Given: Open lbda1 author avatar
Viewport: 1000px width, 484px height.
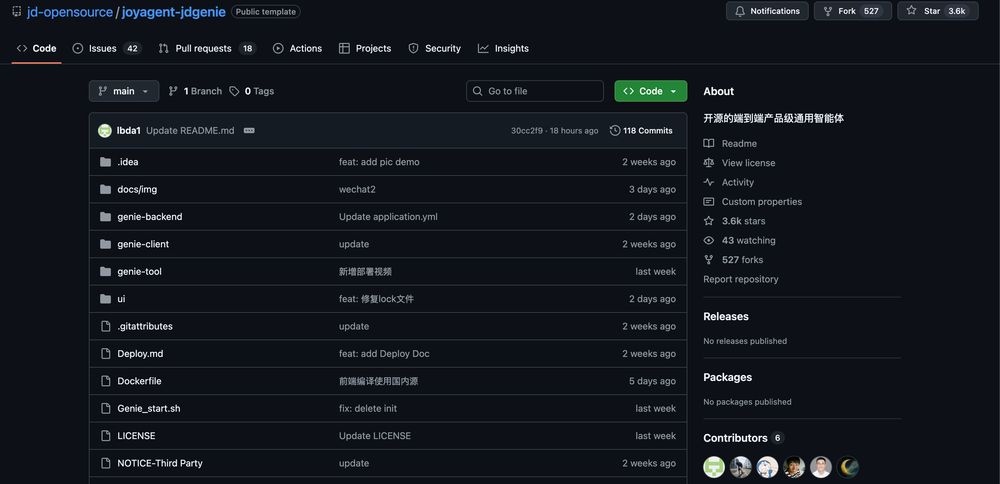Looking at the screenshot, I should [x=105, y=131].
